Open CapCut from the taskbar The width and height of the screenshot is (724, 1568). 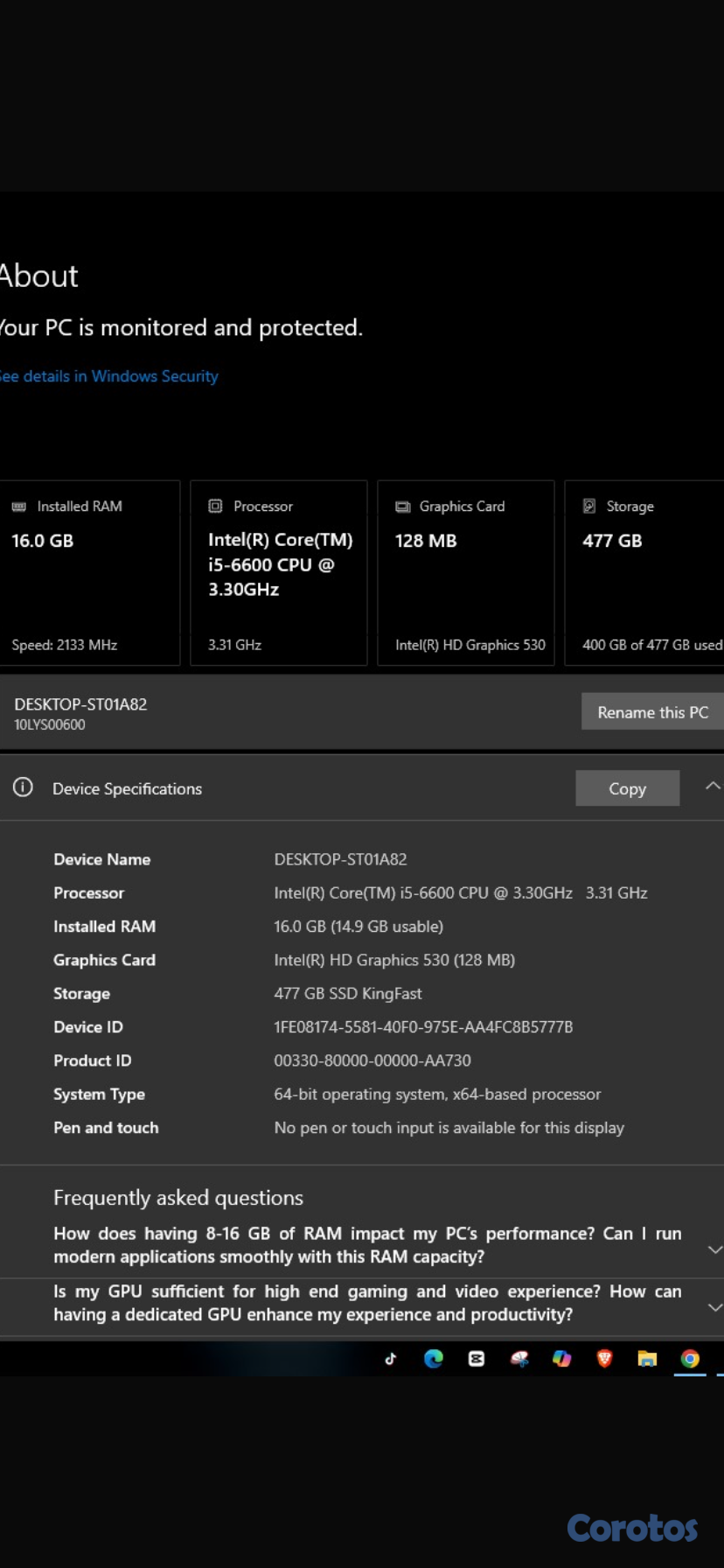coord(476,1358)
